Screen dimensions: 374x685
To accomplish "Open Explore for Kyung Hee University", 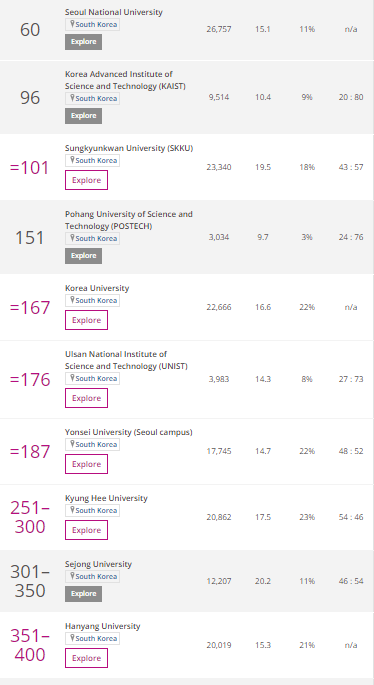I will (87, 530).
